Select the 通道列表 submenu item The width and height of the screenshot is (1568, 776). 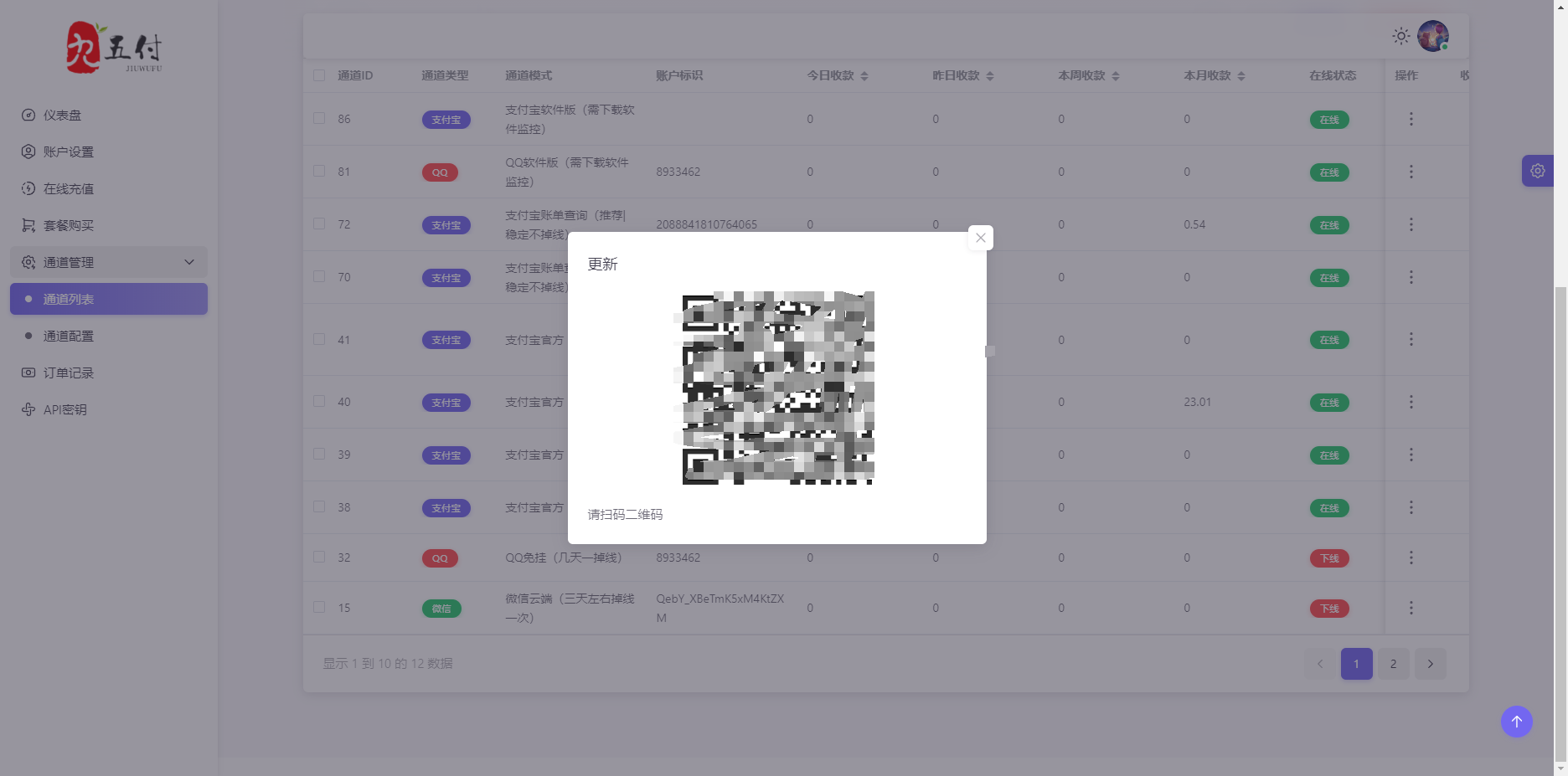tap(109, 299)
